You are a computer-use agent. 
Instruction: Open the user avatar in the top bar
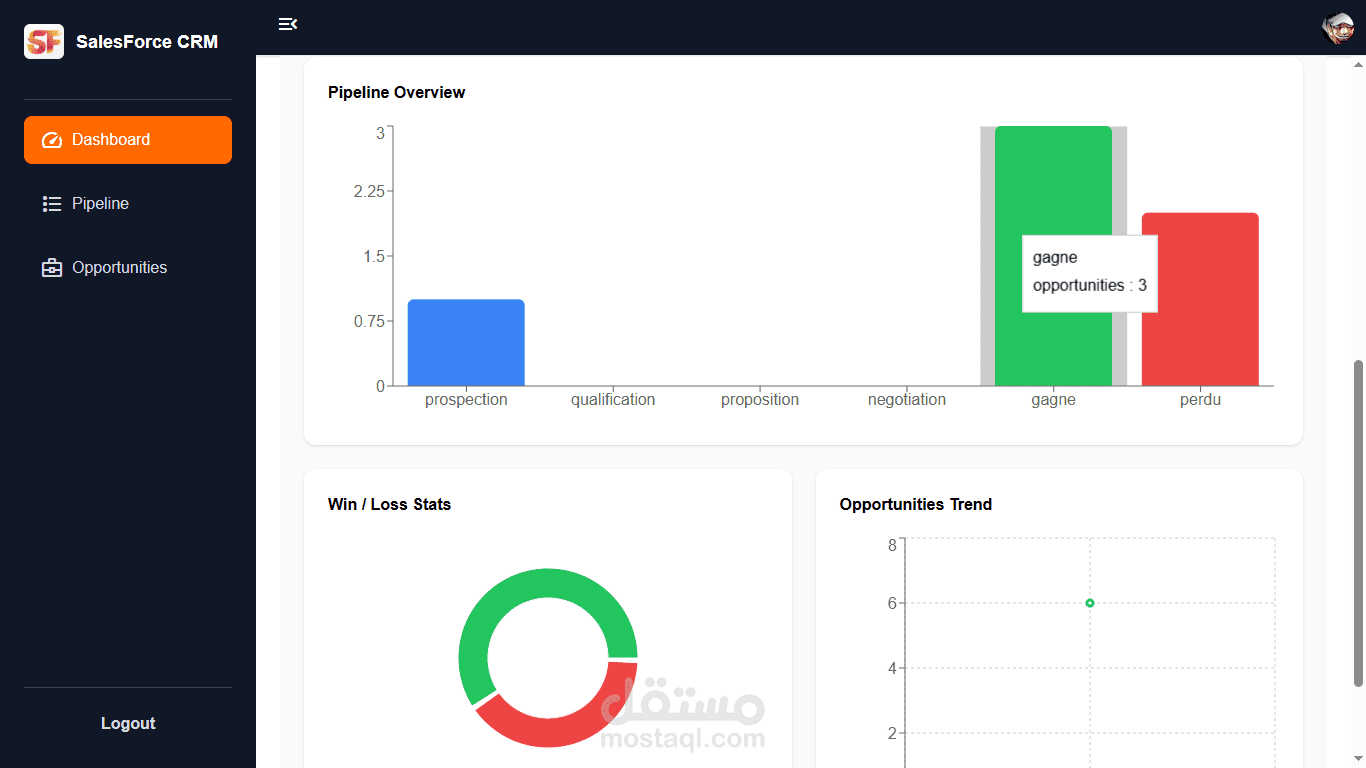tap(1338, 28)
